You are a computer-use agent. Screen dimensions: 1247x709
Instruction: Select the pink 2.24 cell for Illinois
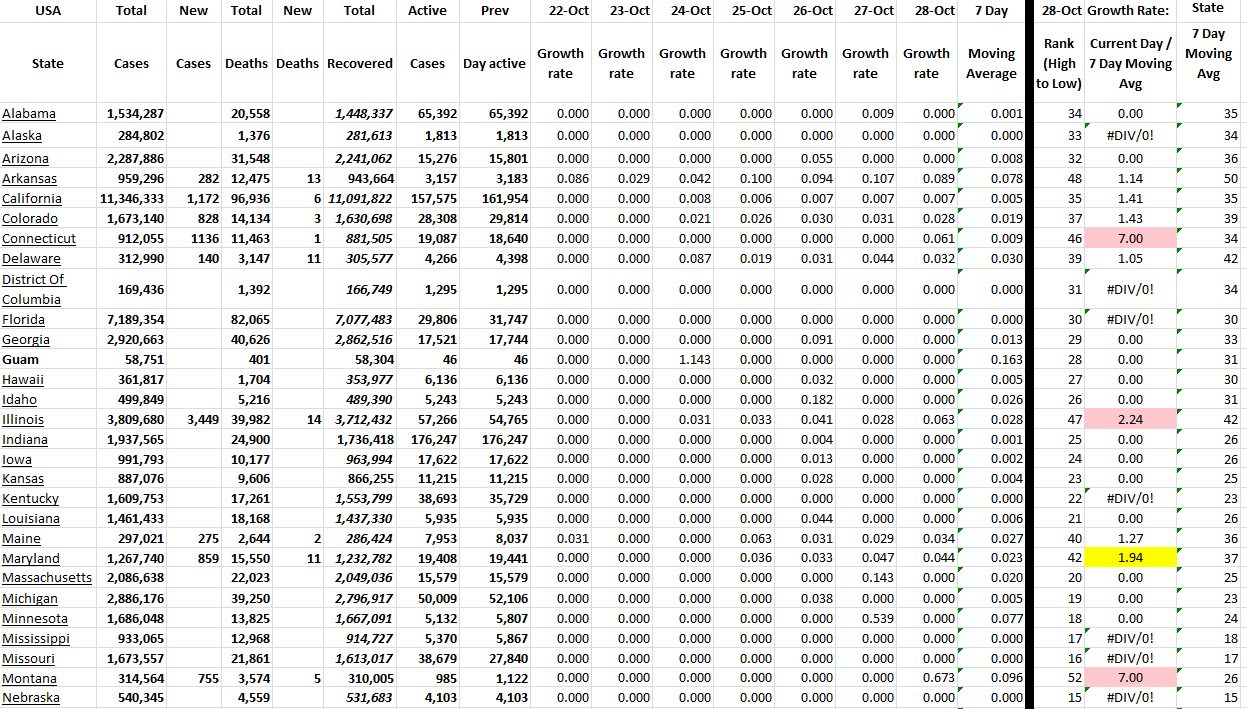click(x=1130, y=418)
